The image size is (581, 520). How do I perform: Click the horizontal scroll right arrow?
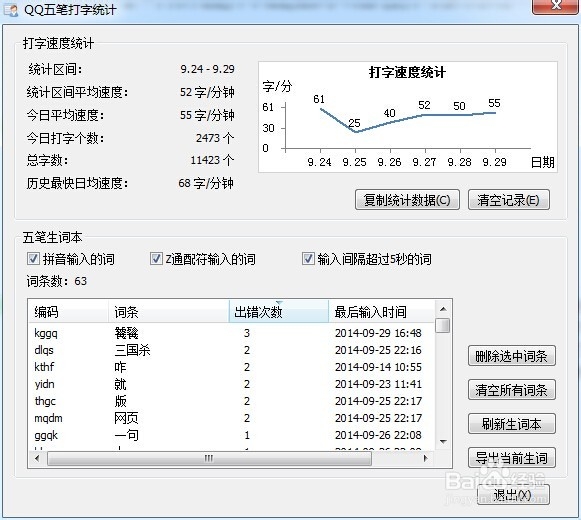click(x=426, y=458)
